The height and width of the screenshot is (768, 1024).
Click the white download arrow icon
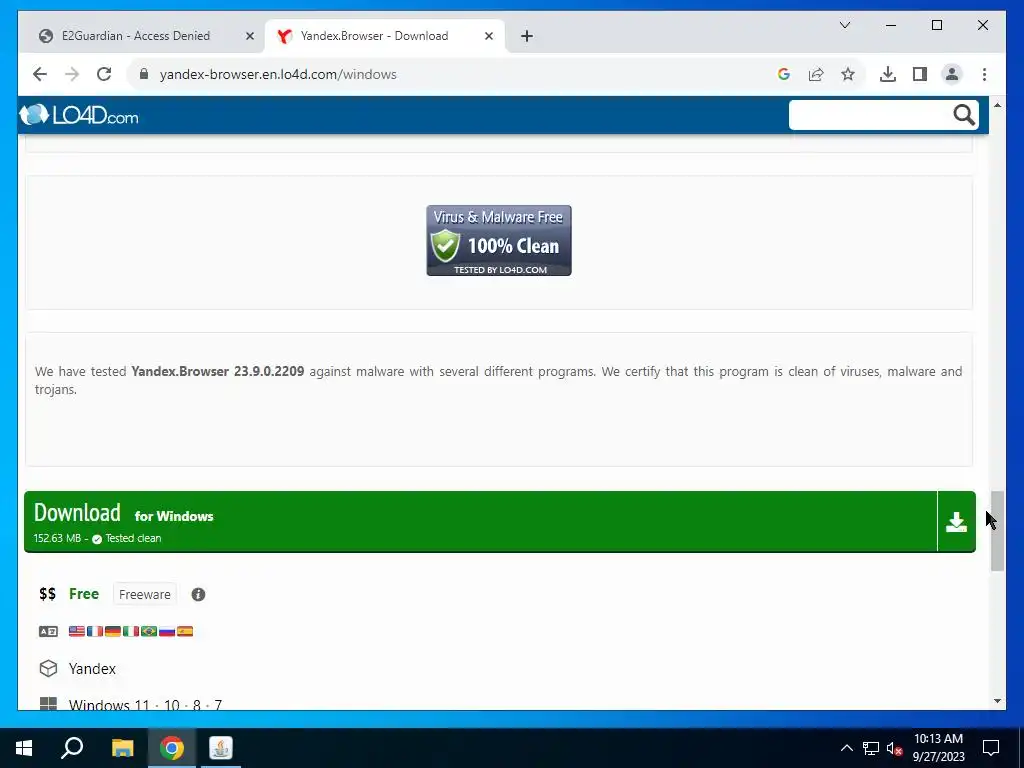tap(957, 522)
